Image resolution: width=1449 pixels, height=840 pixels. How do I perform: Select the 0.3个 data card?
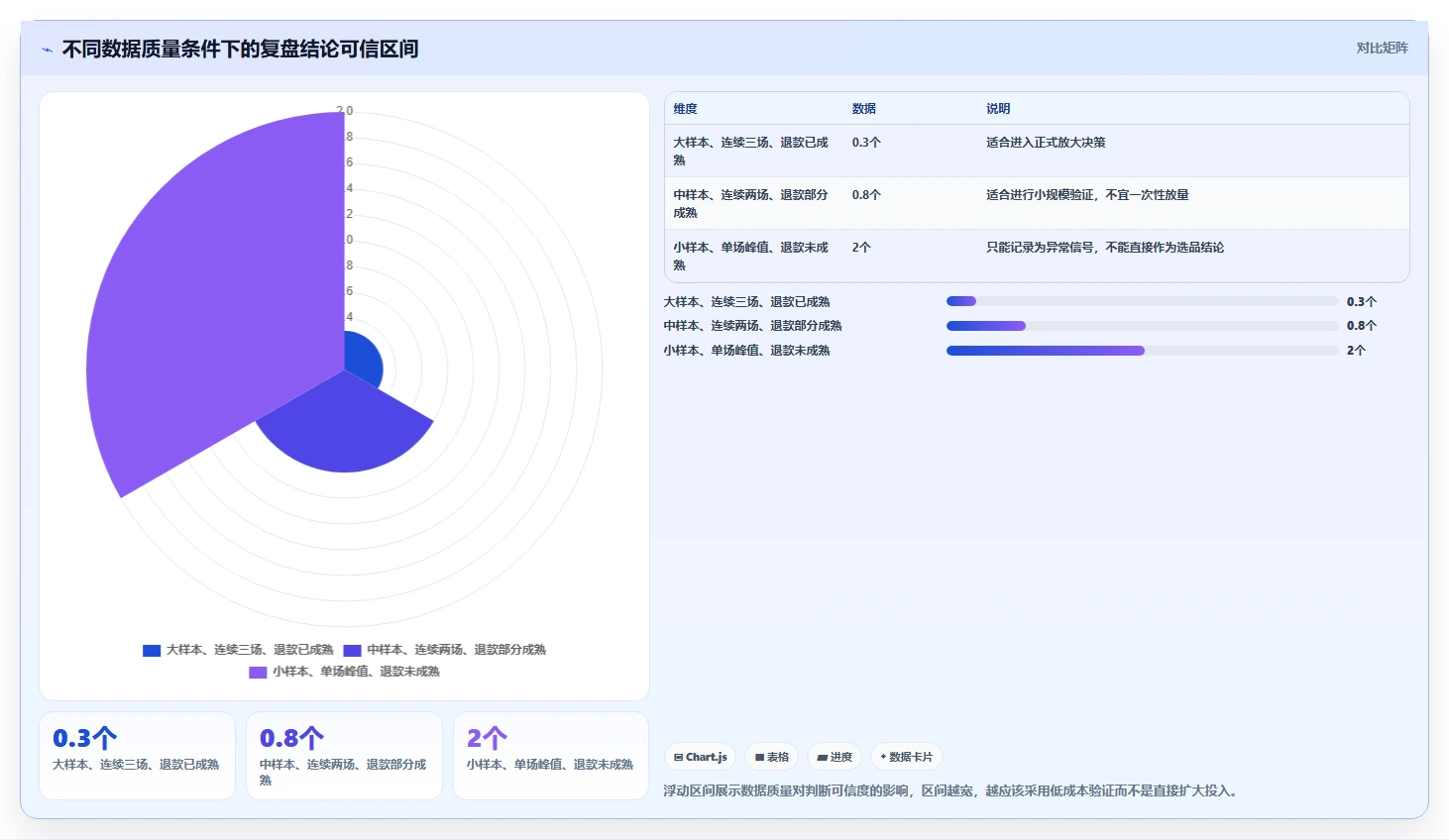(137, 756)
